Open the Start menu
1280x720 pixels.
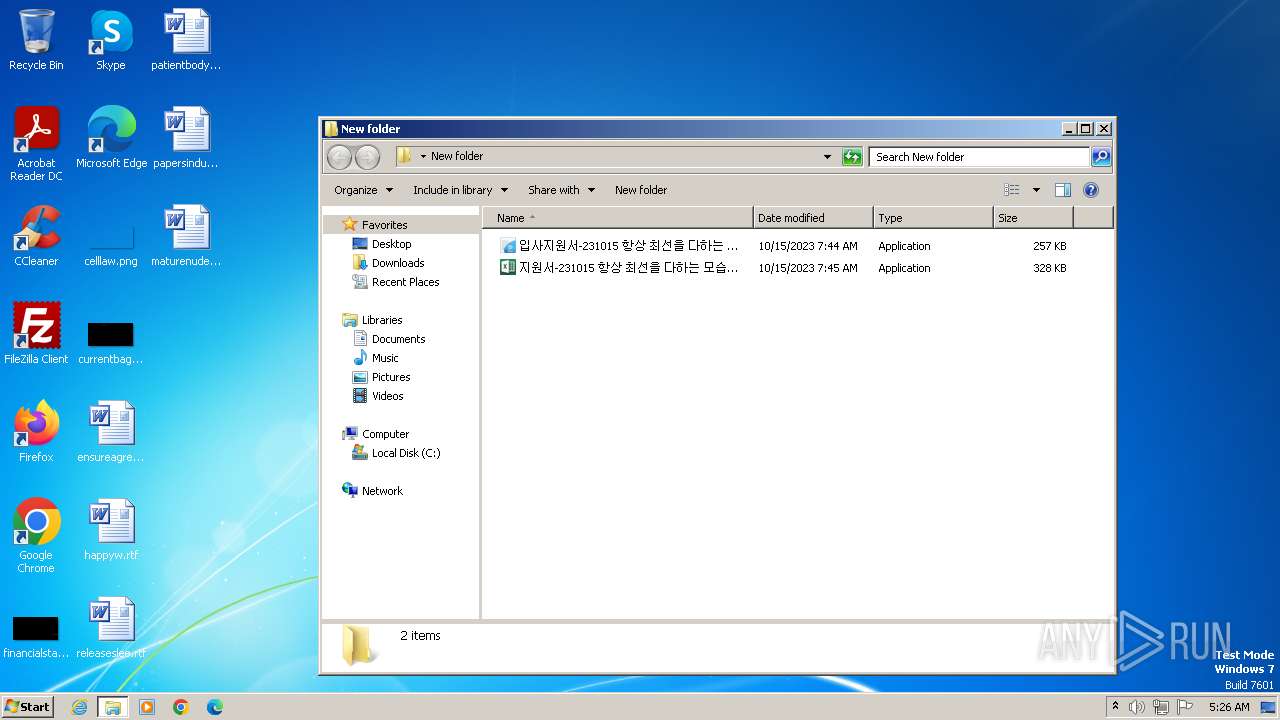(x=28, y=707)
